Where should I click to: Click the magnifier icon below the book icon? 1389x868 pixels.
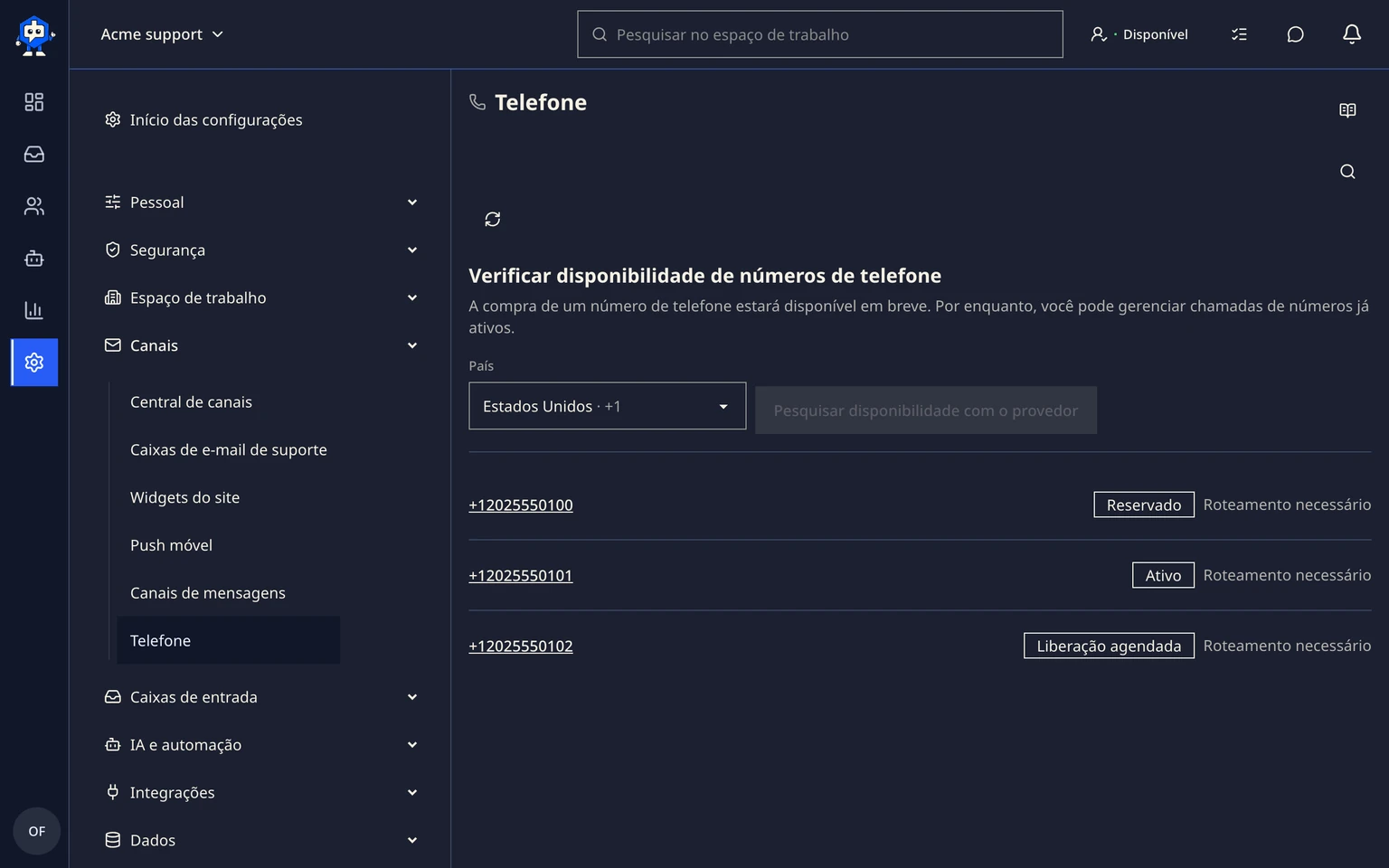(1347, 172)
